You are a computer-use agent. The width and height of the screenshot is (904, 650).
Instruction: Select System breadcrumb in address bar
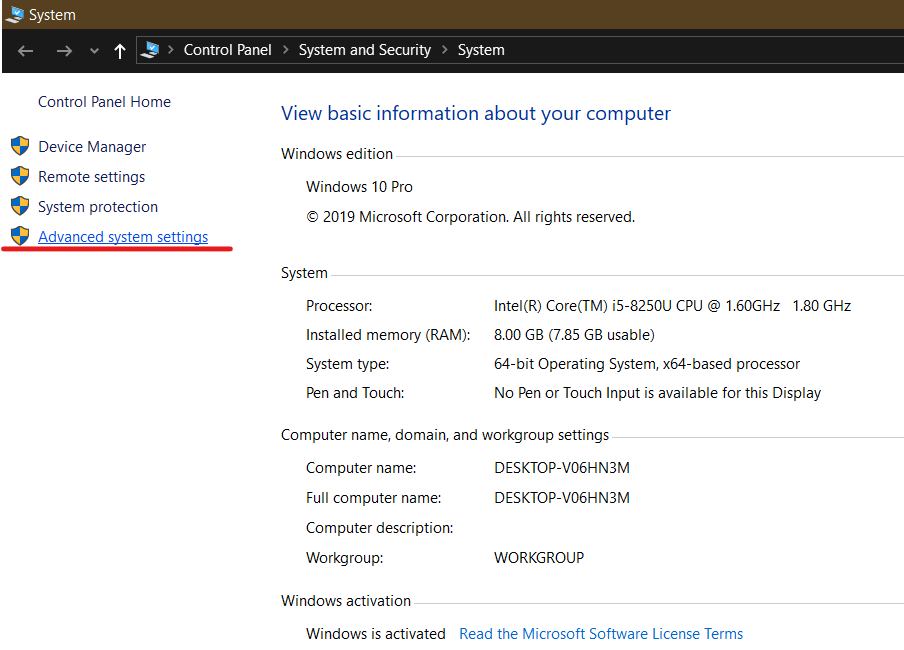click(481, 50)
